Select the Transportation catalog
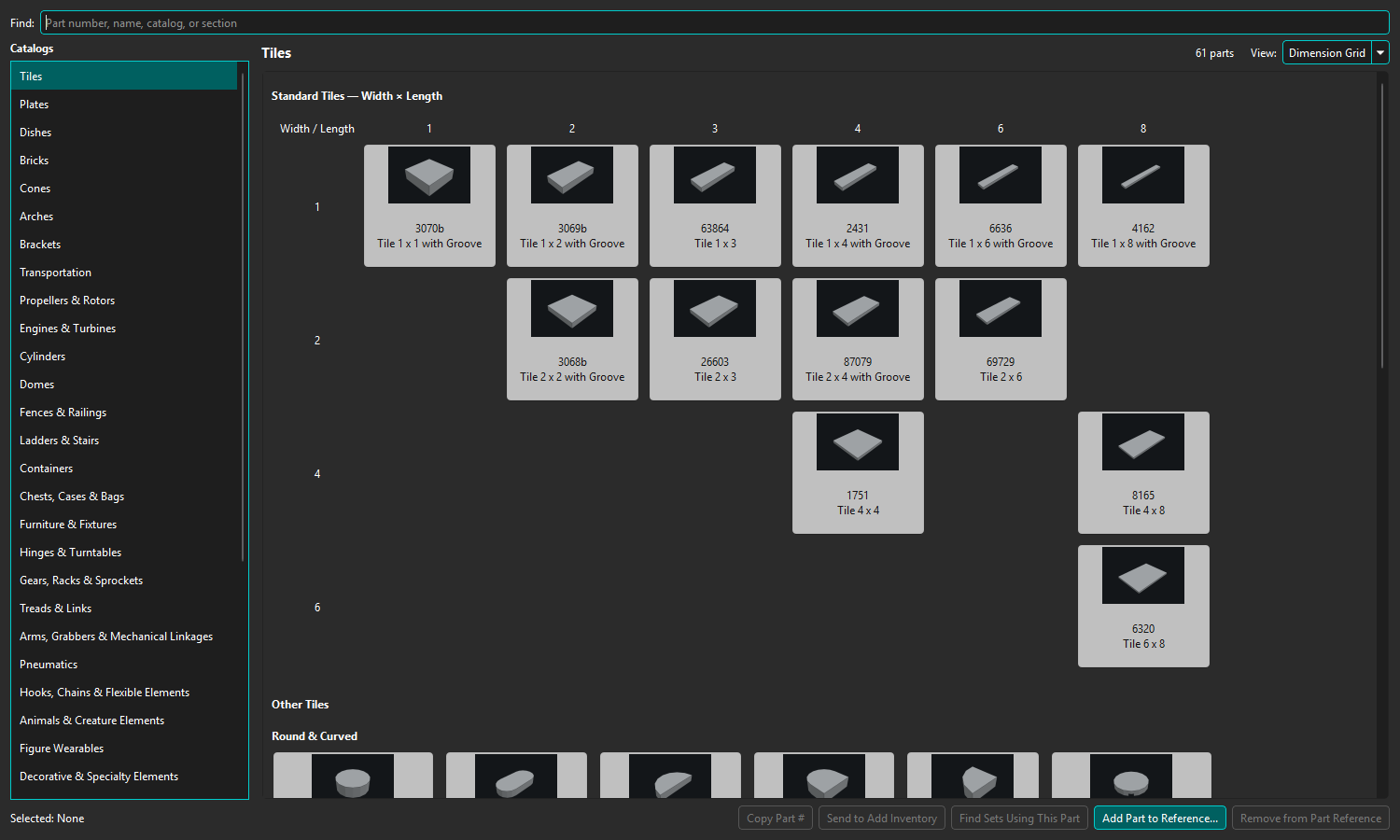This screenshot has height=840, width=1400. click(124, 273)
